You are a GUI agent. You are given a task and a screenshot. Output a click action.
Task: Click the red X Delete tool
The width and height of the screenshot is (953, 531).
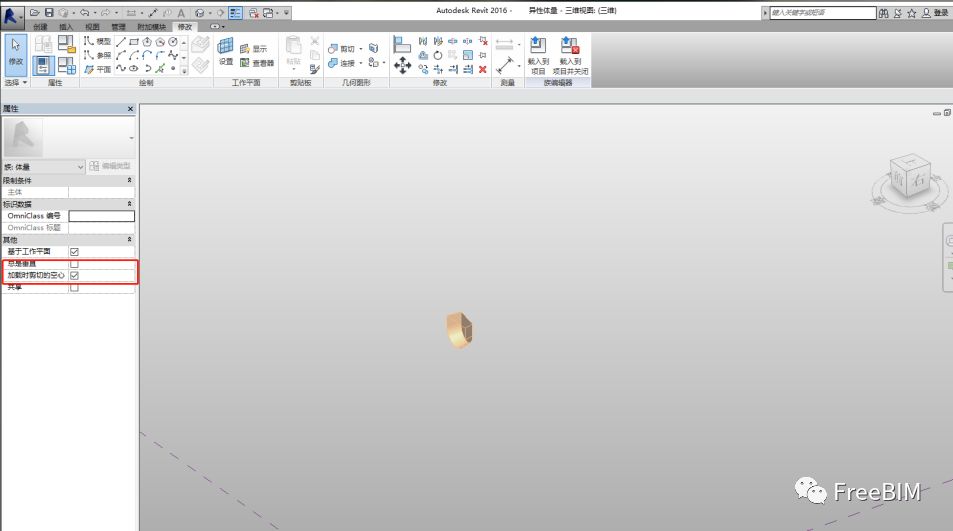pos(483,69)
